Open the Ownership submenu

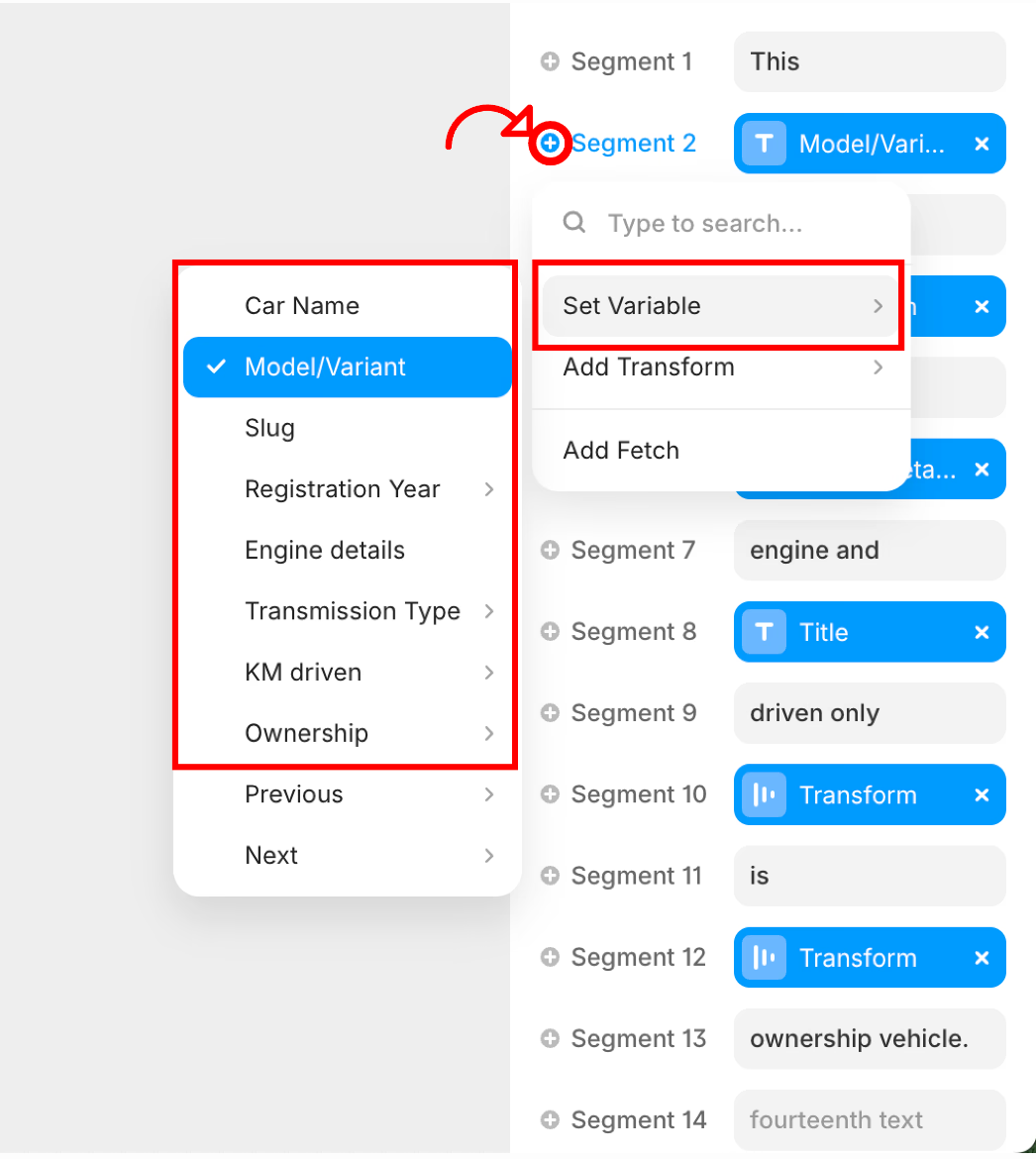click(x=348, y=733)
